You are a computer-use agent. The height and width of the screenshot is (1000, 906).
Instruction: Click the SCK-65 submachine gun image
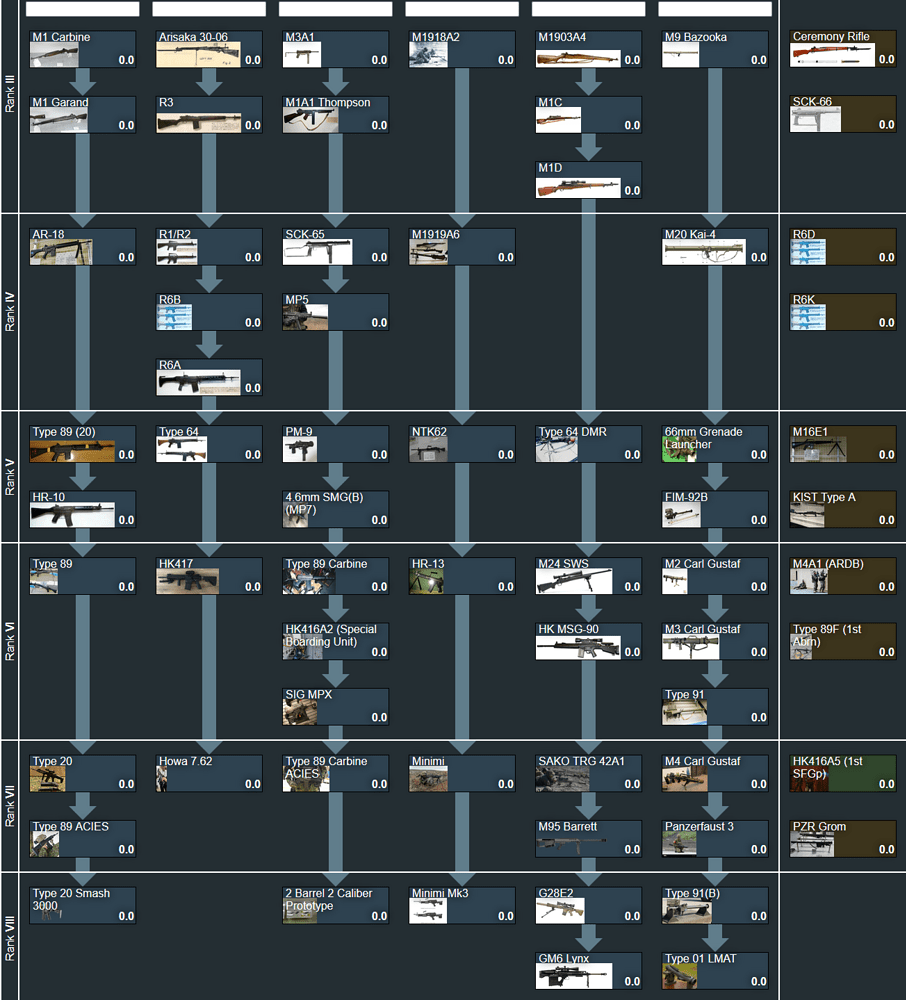(318, 253)
